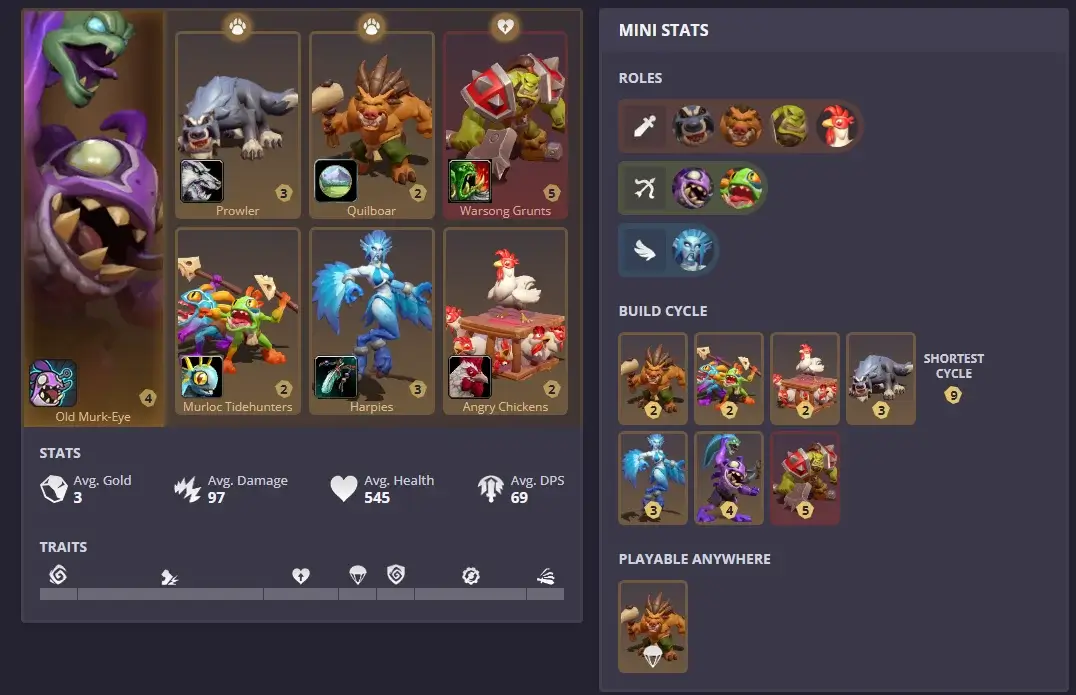The image size is (1076, 695).
Task: Select the Angry Chickens talent icon
Action: tap(469, 377)
